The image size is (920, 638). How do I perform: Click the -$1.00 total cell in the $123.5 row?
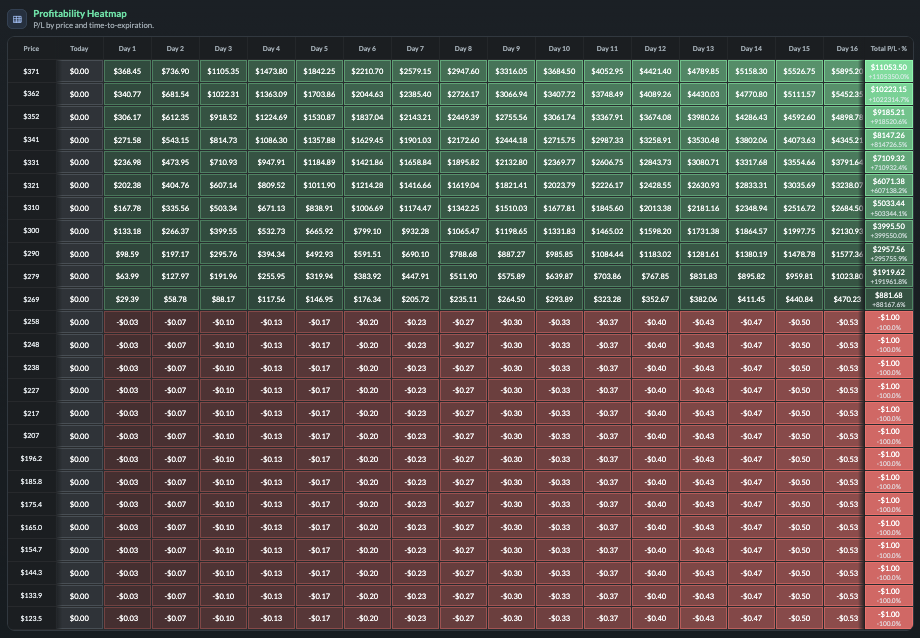tap(889, 618)
